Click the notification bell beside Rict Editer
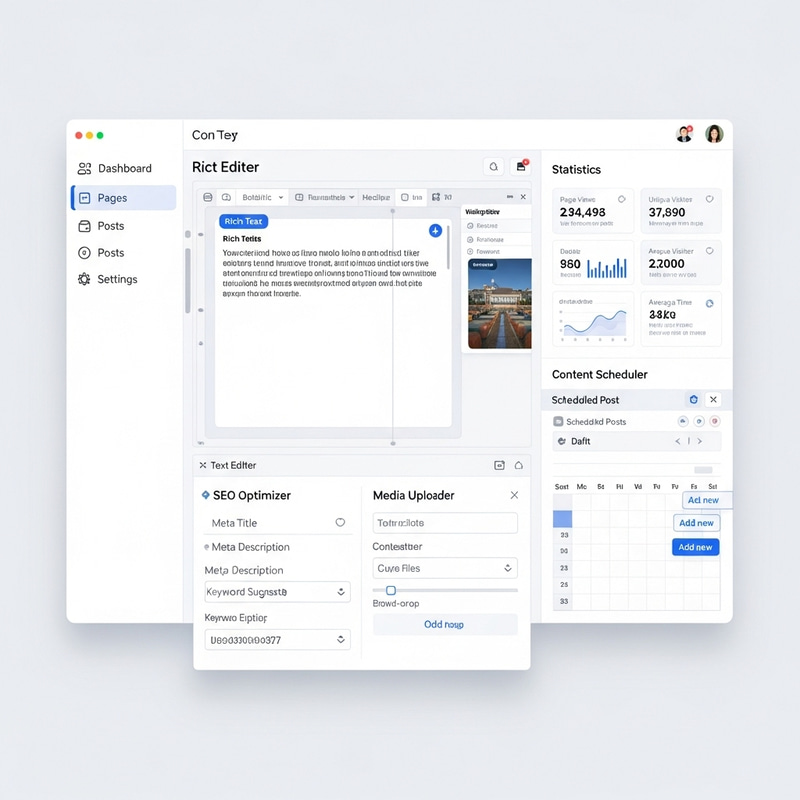Image resolution: width=800 pixels, height=800 pixels. [x=492, y=167]
